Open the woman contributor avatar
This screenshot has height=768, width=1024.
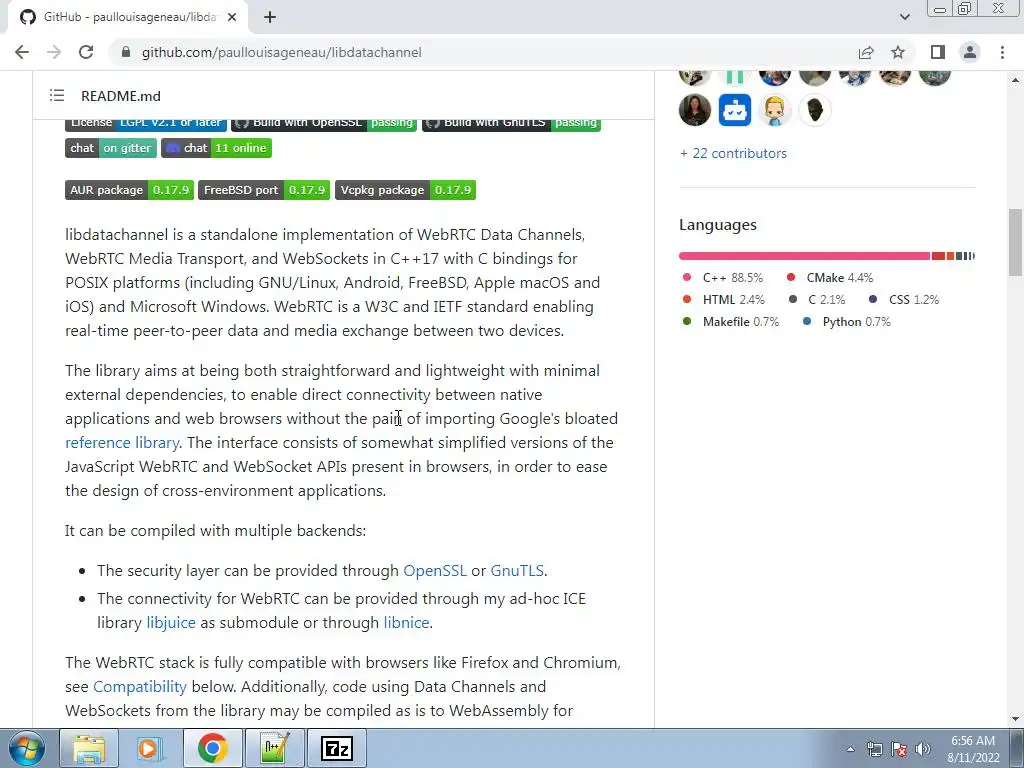click(x=695, y=110)
